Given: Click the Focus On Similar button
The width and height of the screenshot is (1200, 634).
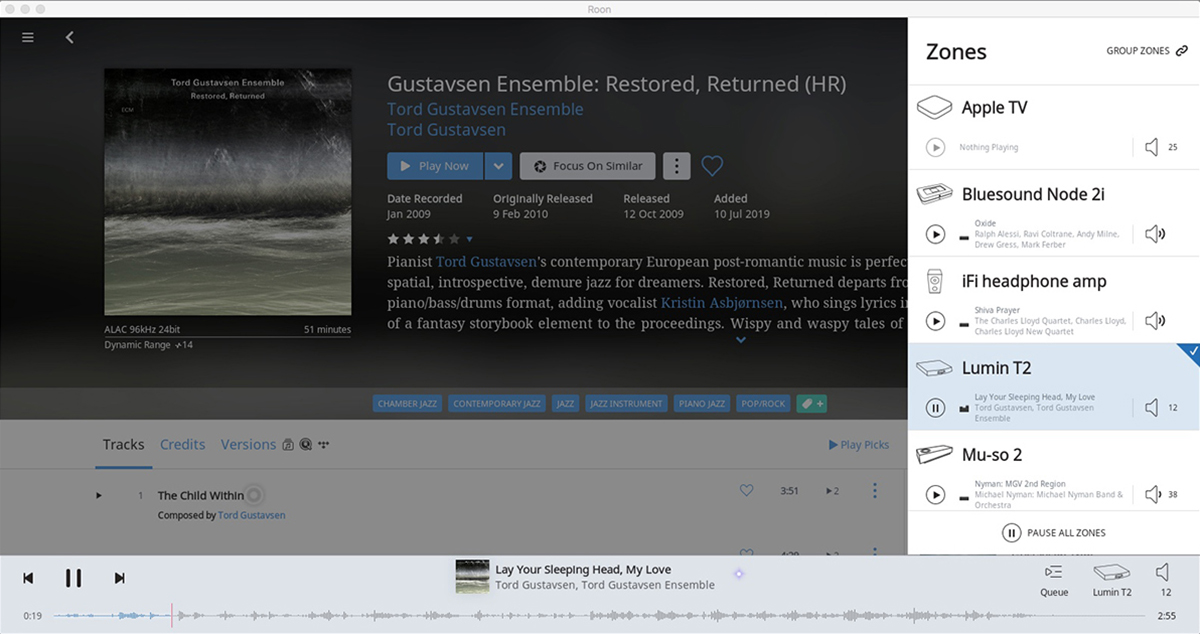Looking at the screenshot, I should pos(588,166).
